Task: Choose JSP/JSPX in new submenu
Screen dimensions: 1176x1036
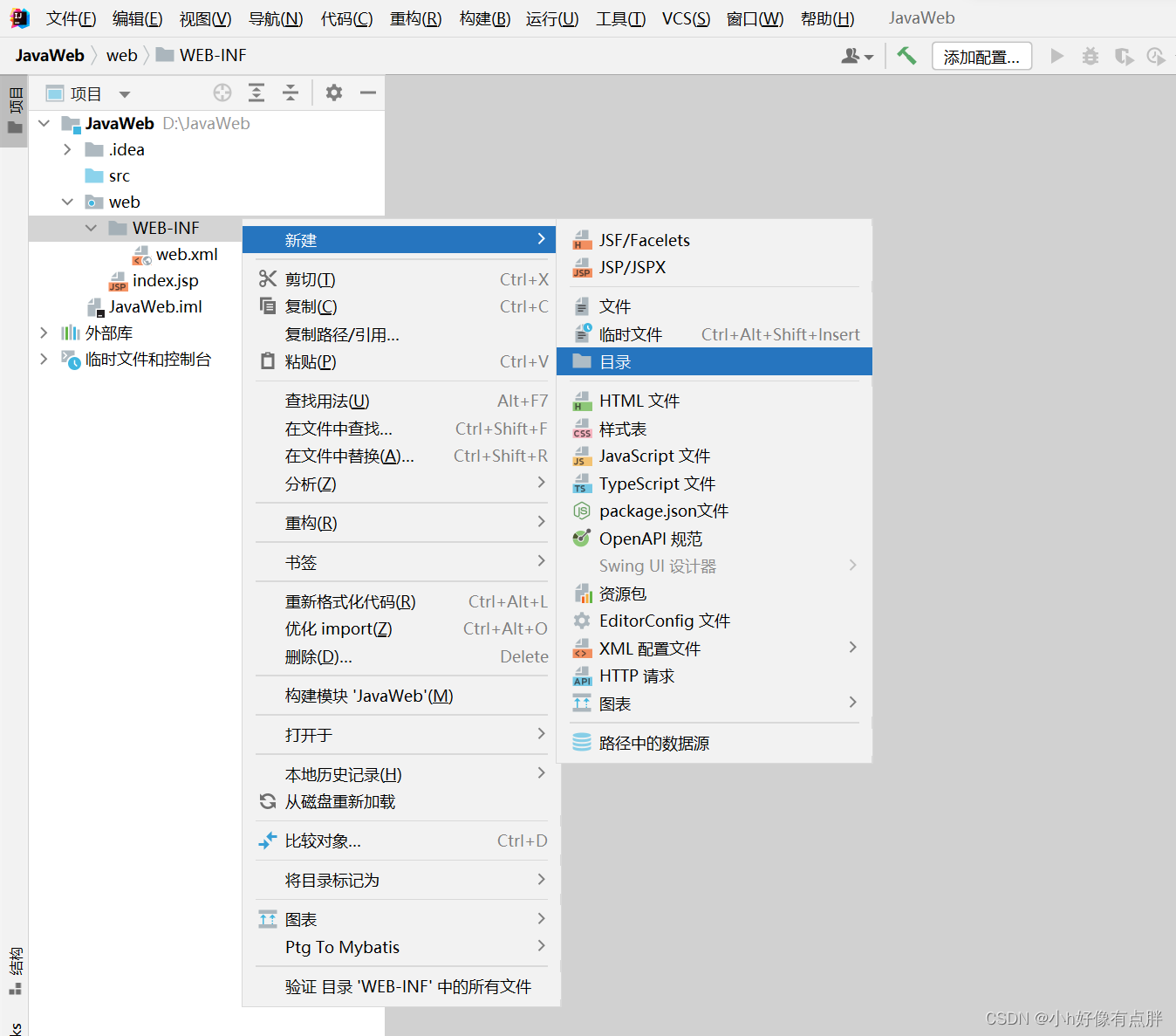Action: click(714, 267)
